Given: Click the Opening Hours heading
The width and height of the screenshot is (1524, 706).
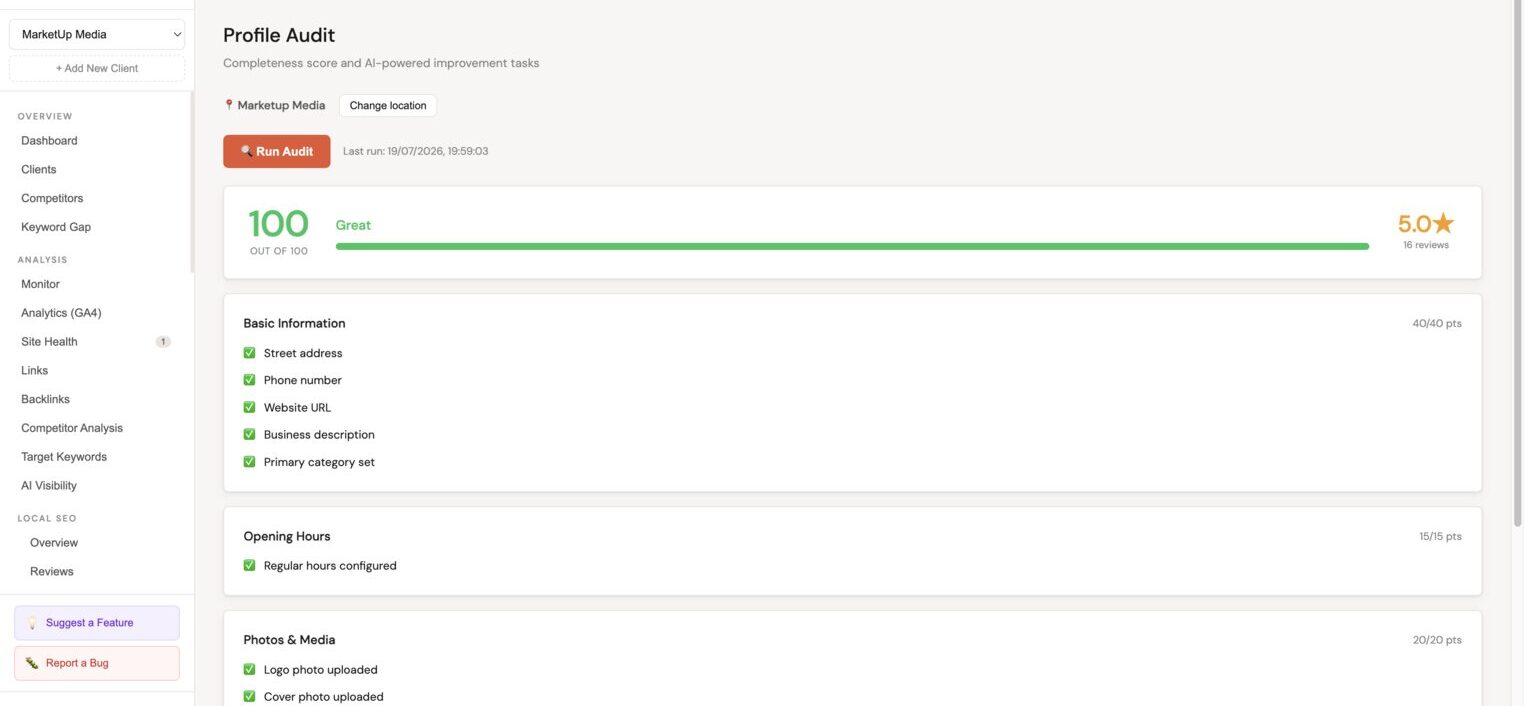Looking at the screenshot, I should click(287, 536).
